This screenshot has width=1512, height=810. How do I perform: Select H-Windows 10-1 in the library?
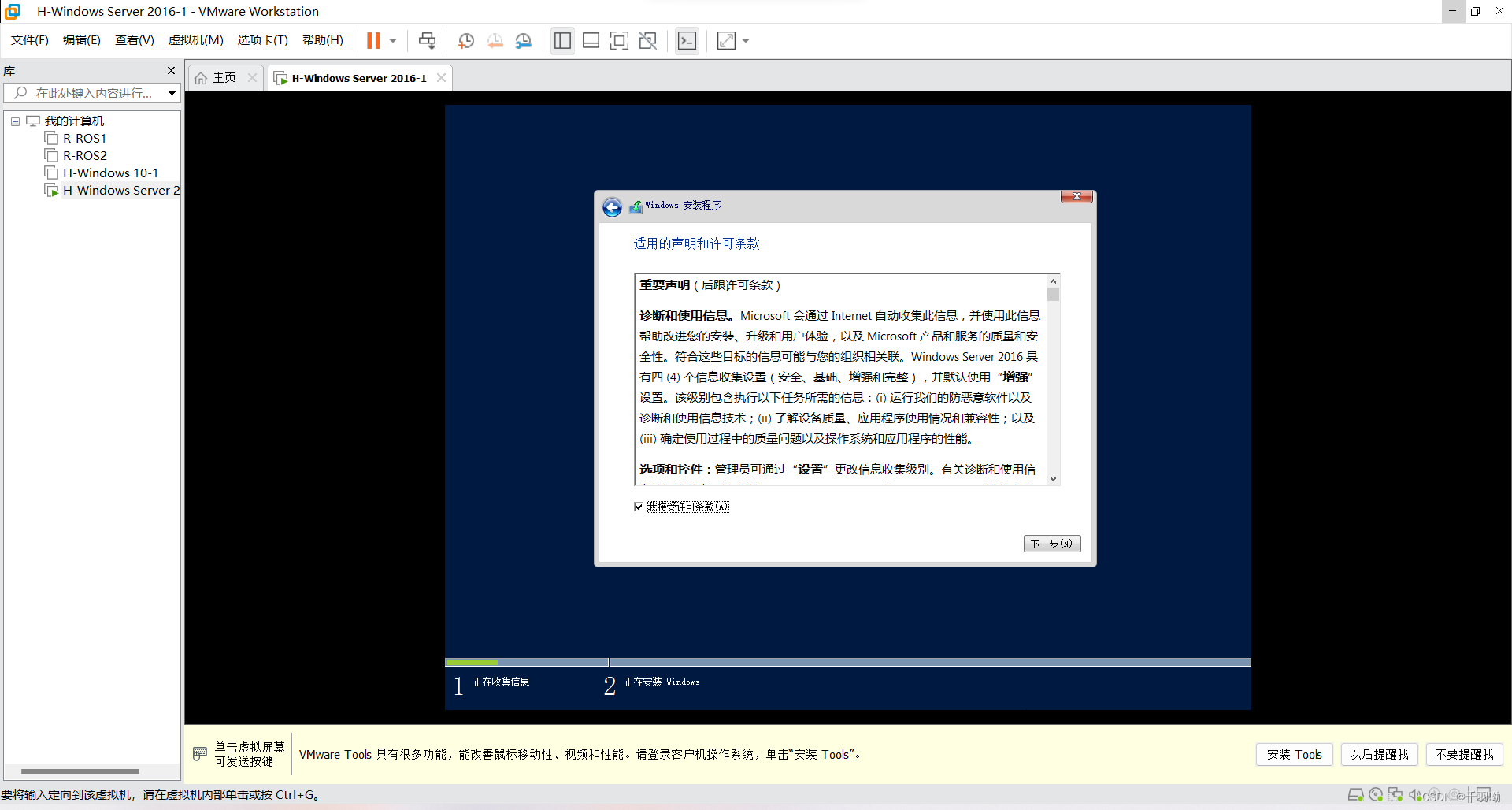[x=110, y=173]
